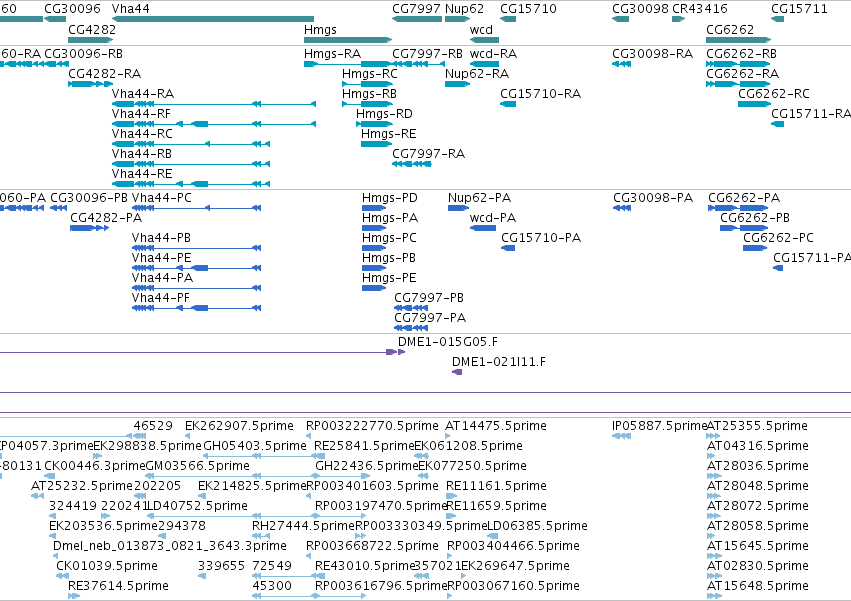Click transcript Hmgs-RD
The width and height of the screenshot is (851, 601).
[374, 124]
